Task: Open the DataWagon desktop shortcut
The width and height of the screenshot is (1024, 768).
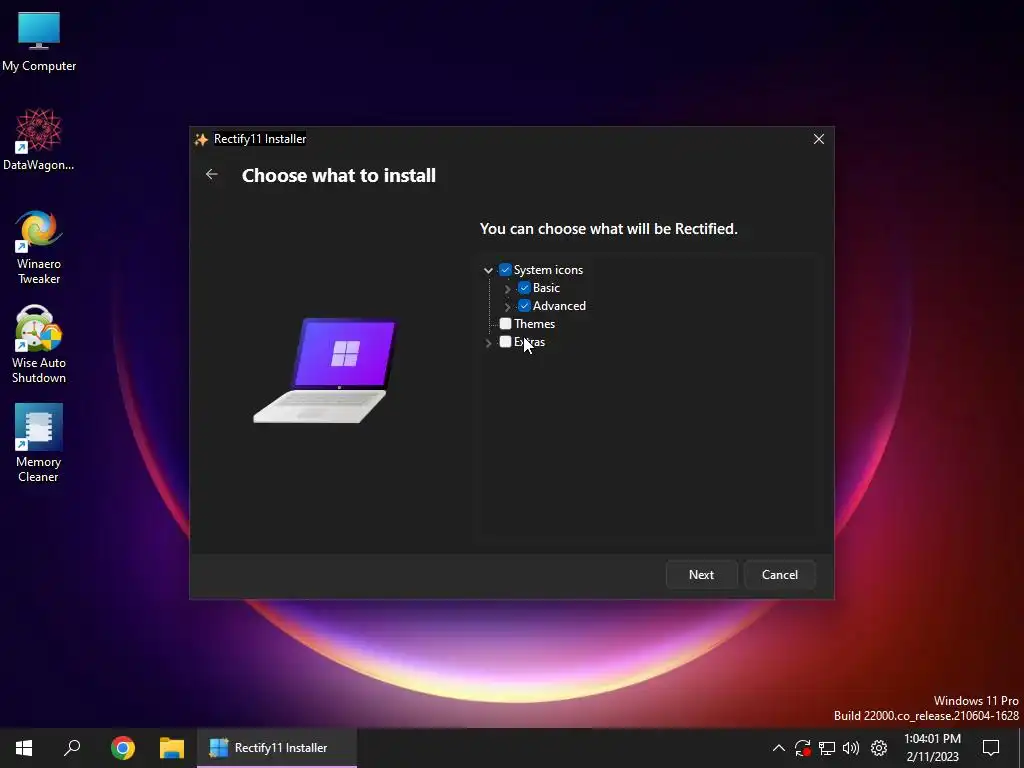Action: [39, 140]
